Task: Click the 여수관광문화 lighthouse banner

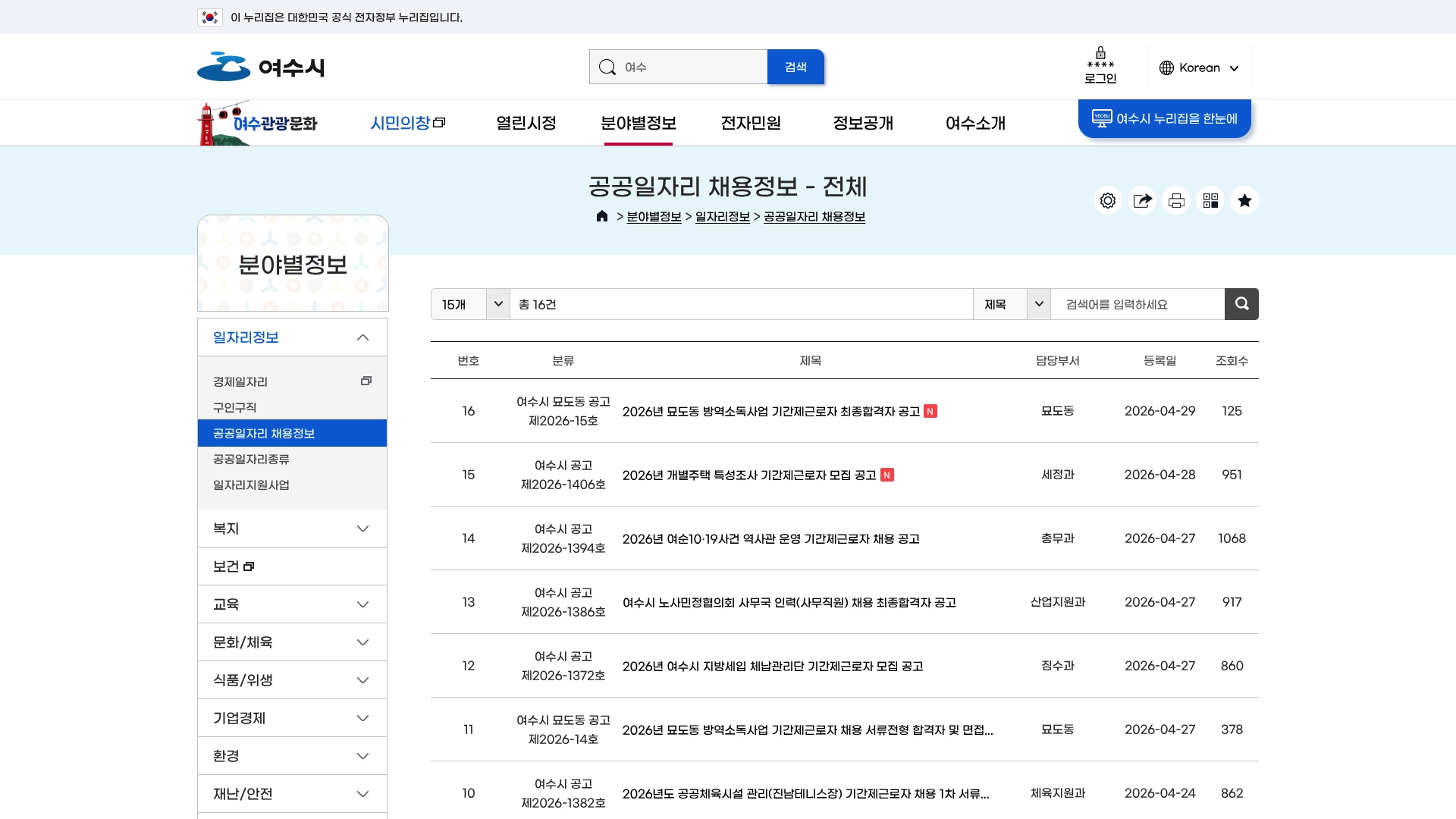Action: pyautogui.click(x=258, y=123)
